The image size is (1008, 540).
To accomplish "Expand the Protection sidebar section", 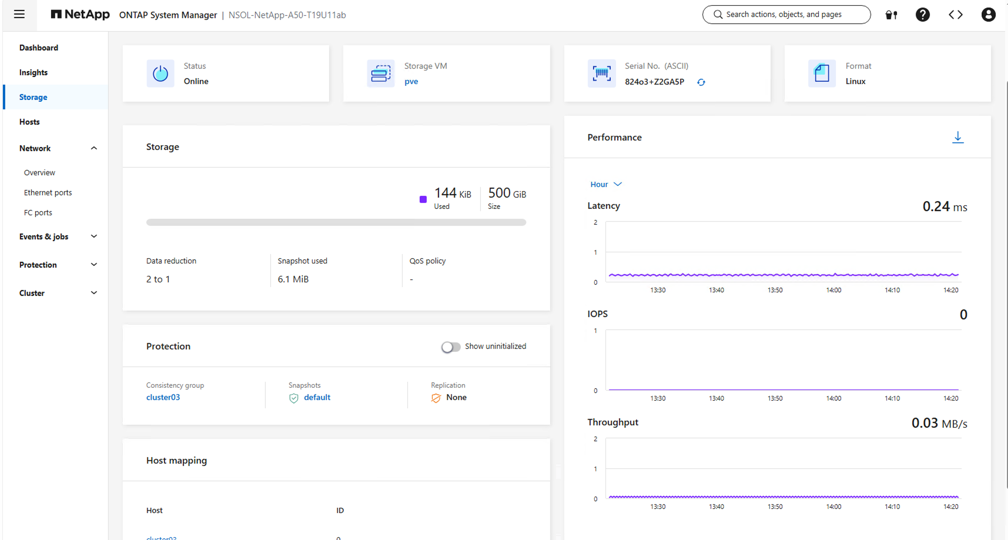I will click(94, 265).
